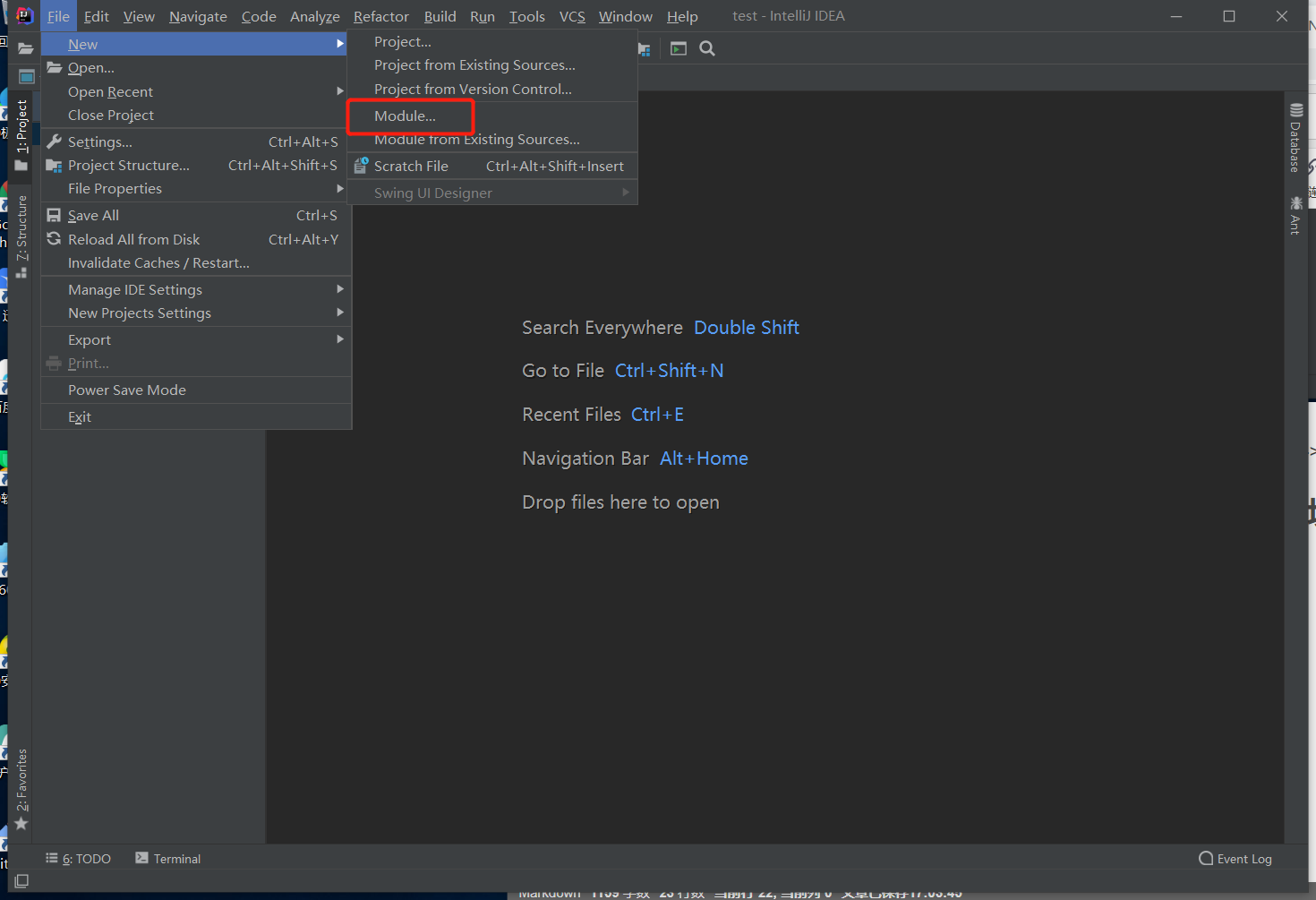Image resolution: width=1316 pixels, height=900 pixels.
Task: Open the View menu
Action: [x=139, y=16]
